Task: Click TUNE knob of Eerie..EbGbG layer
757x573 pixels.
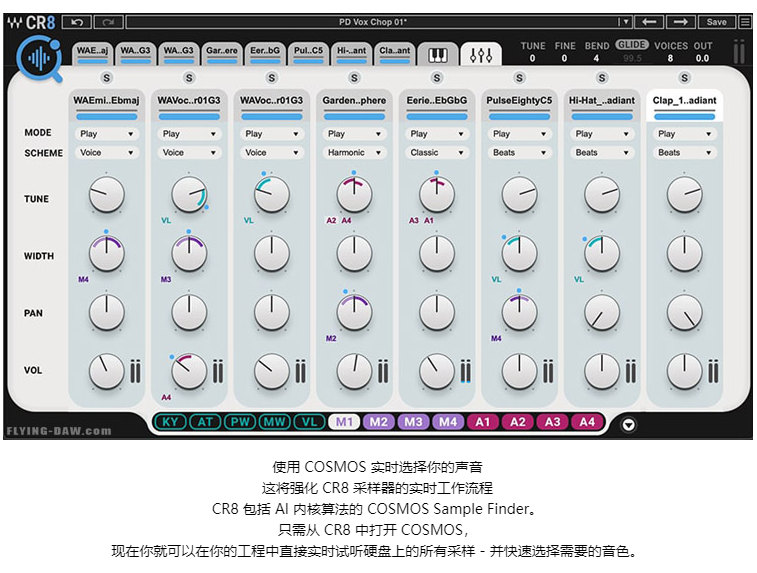Action: [437, 195]
